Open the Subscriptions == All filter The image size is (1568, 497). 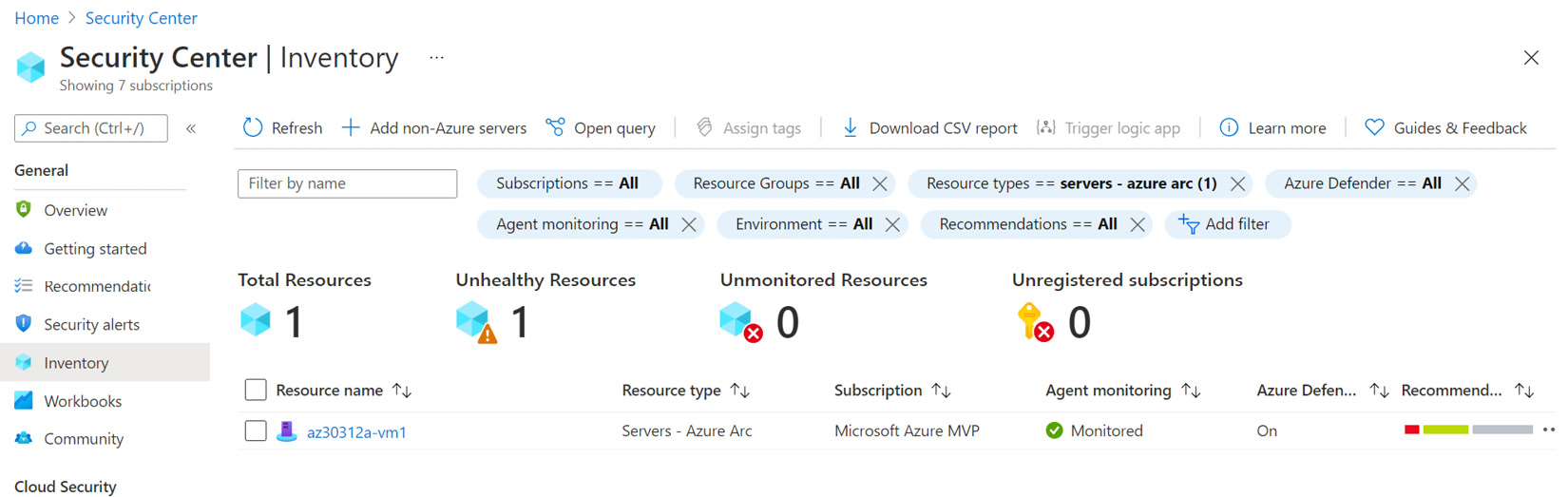tap(568, 183)
